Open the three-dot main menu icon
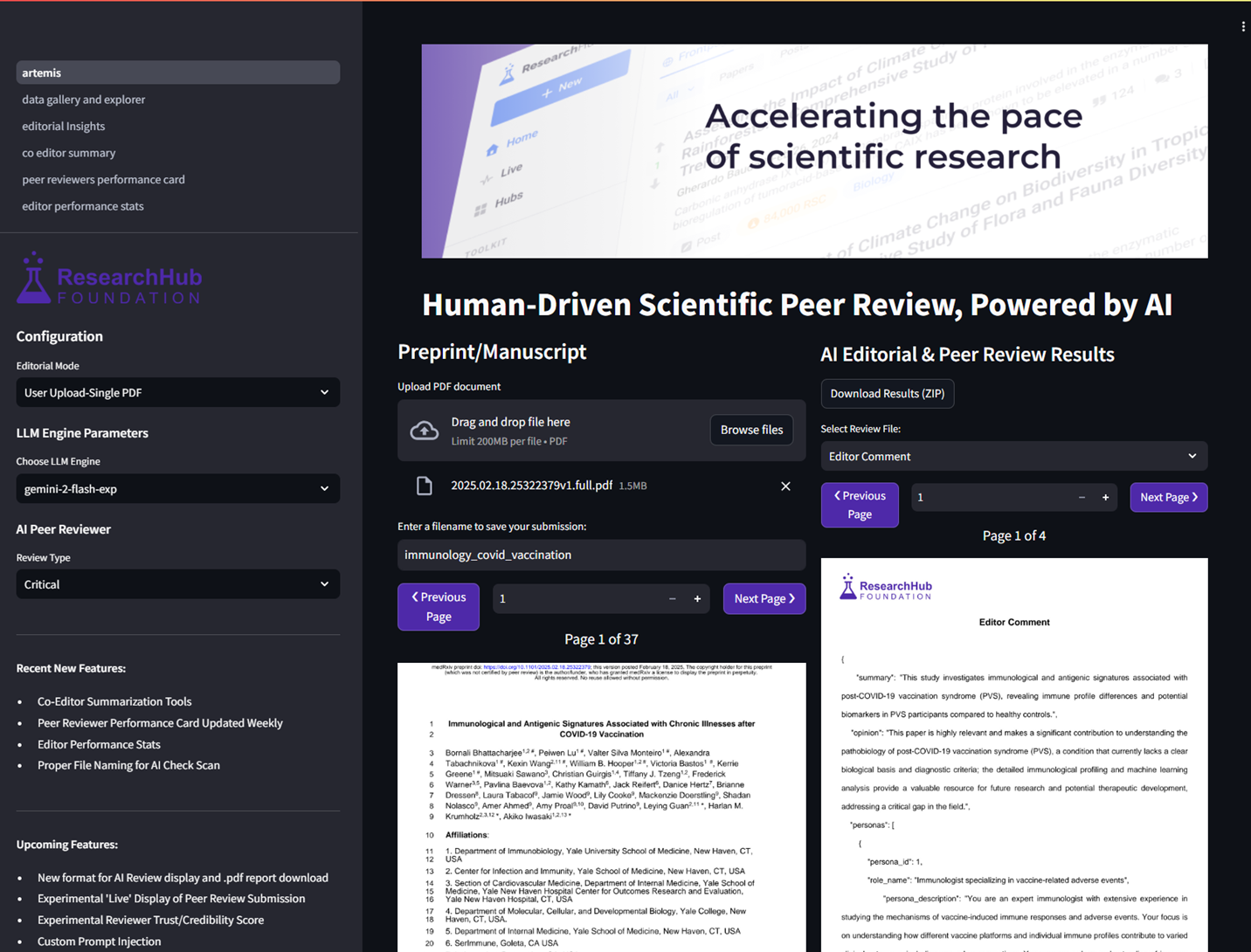The image size is (1251, 952). click(x=1242, y=26)
